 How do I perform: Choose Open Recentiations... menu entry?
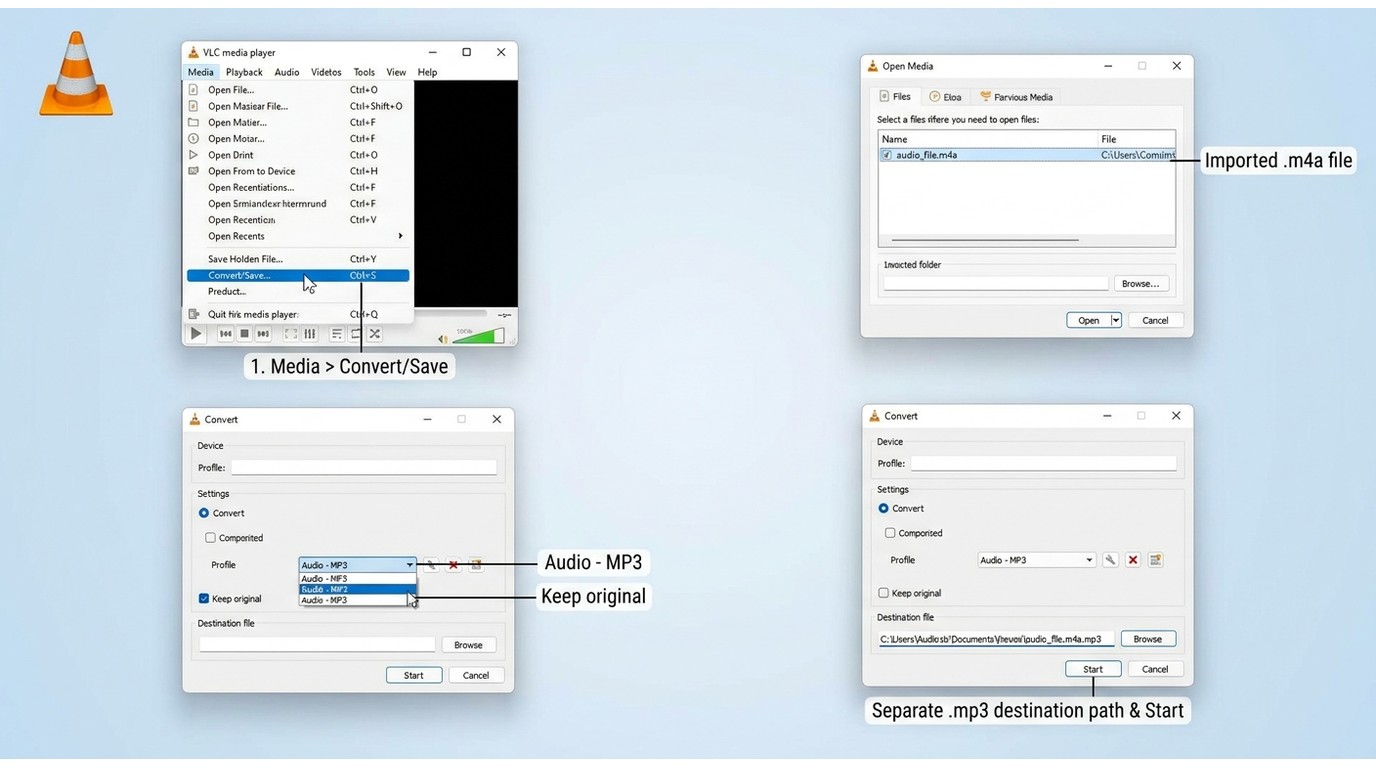tap(298, 187)
